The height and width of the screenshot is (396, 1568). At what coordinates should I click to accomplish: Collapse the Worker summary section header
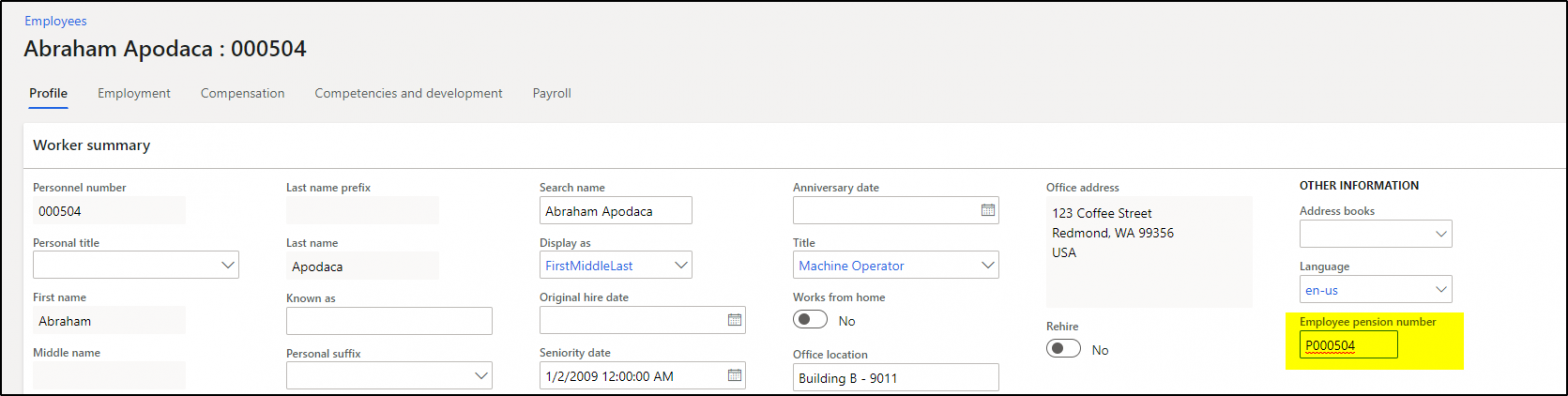click(92, 145)
